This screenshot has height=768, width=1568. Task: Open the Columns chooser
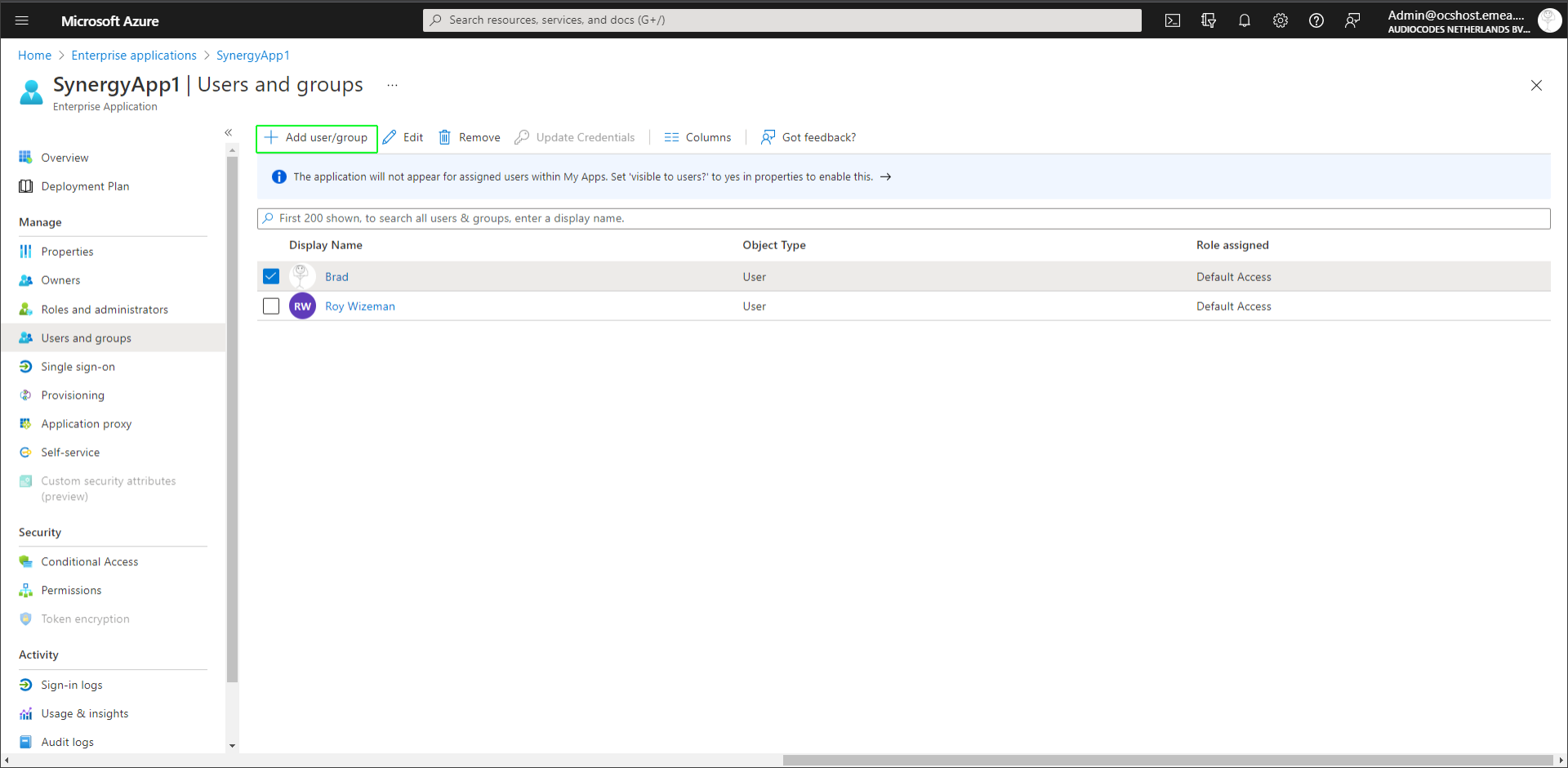click(698, 138)
